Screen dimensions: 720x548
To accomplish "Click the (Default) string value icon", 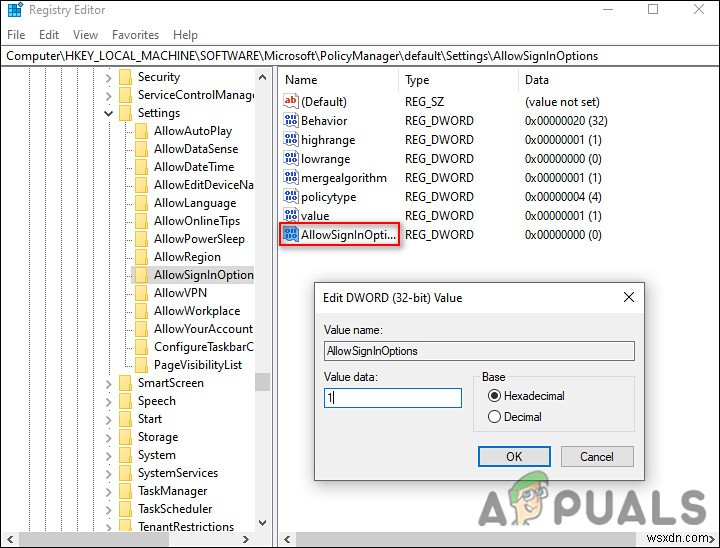I will coord(291,101).
